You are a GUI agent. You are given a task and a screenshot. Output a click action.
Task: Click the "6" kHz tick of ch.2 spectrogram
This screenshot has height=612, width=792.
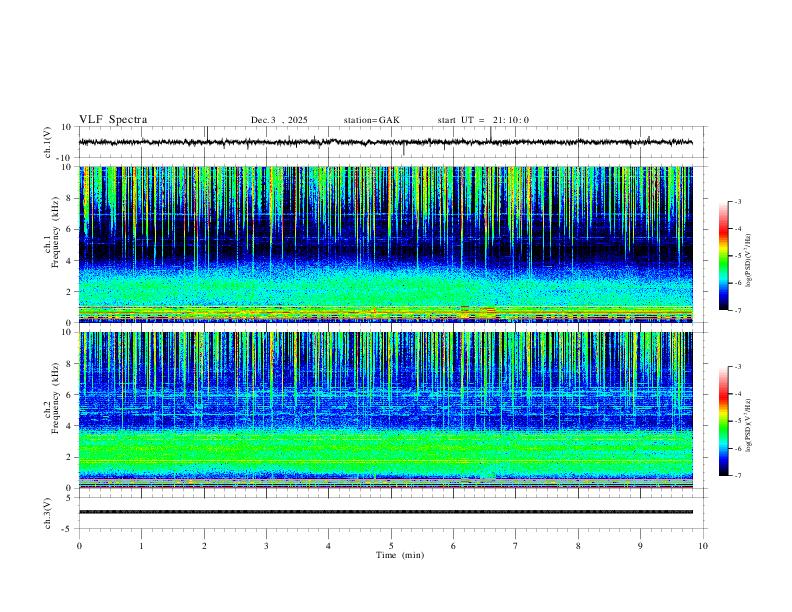[x=70, y=395]
